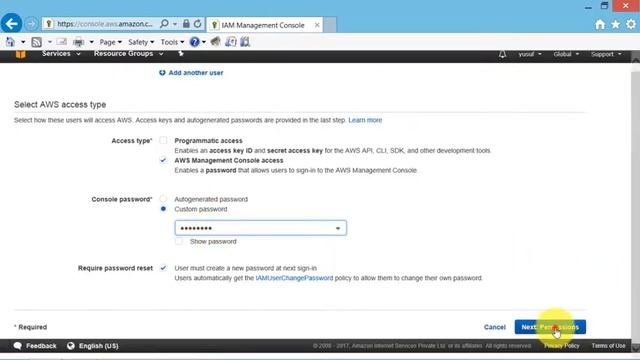Screen dimensions: 640x360
Task: Click the blue Help question mark icon
Action: coord(195,42)
